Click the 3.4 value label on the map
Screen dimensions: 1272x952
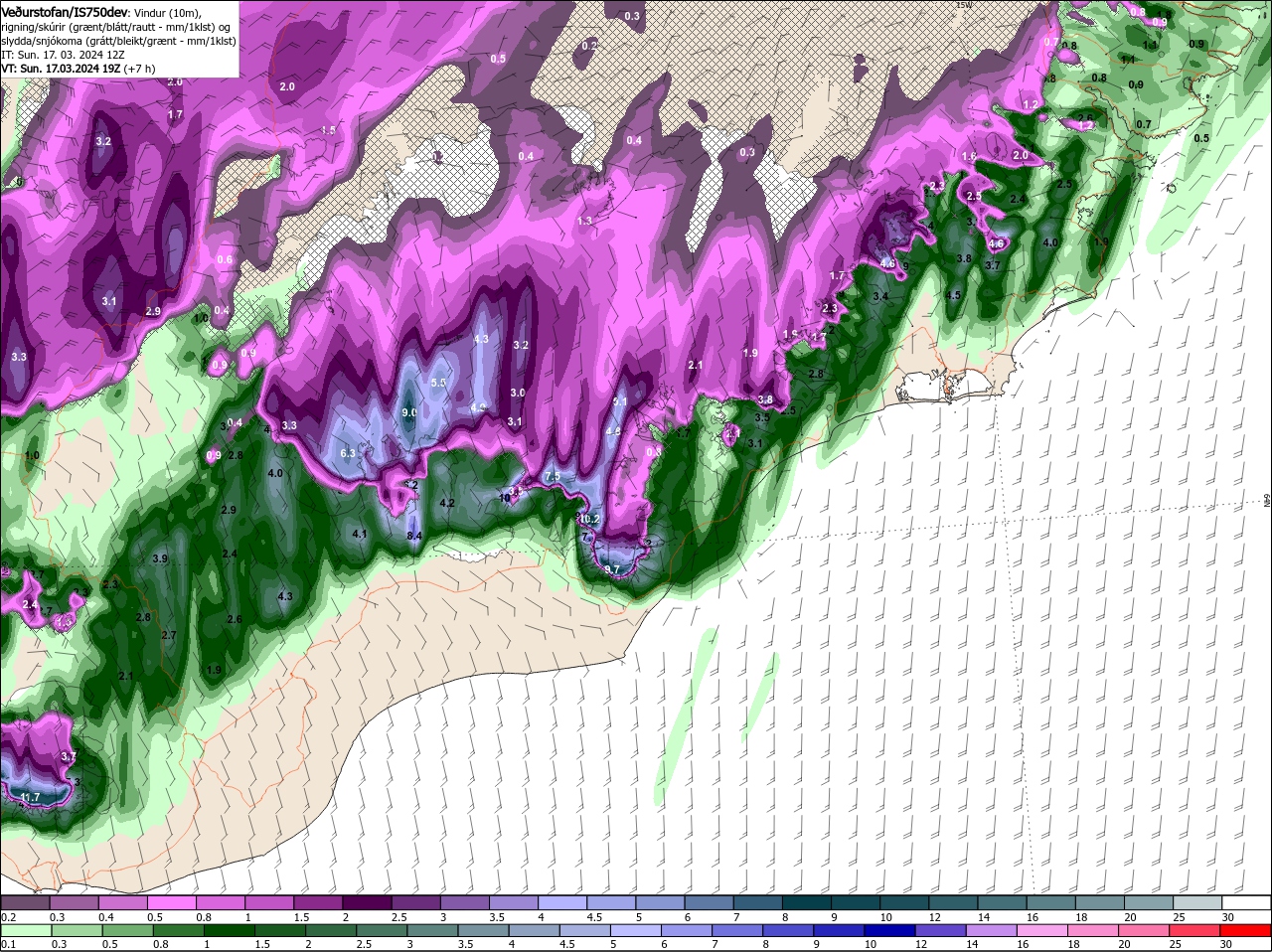click(x=880, y=296)
